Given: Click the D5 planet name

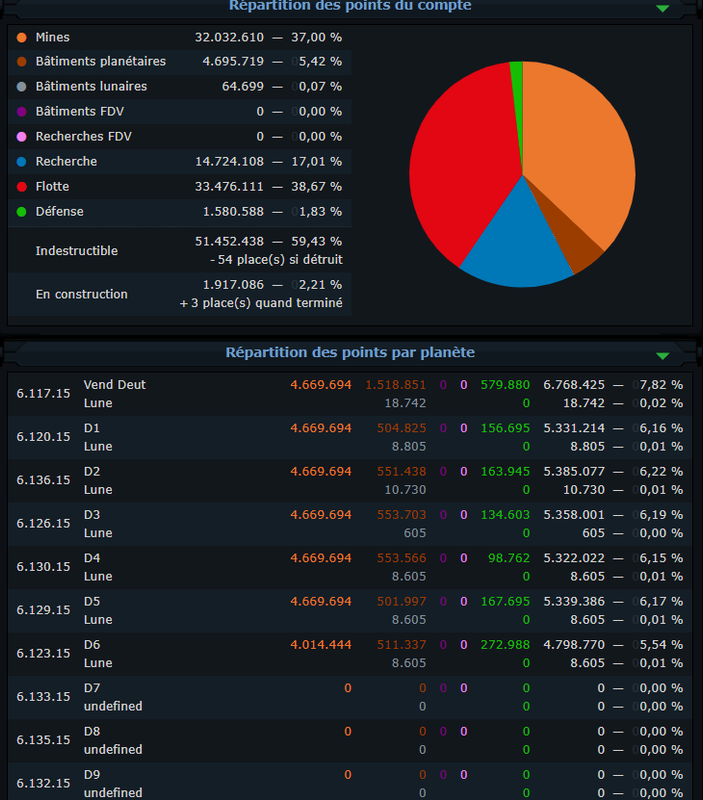Looking at the screenshot, I should tap(92, 602).
